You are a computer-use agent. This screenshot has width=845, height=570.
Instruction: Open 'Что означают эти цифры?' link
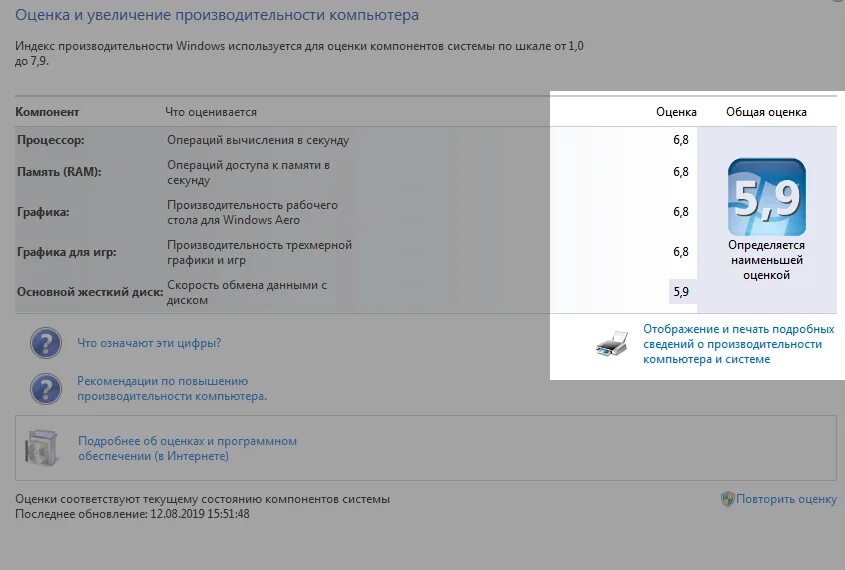coord(149,343)
